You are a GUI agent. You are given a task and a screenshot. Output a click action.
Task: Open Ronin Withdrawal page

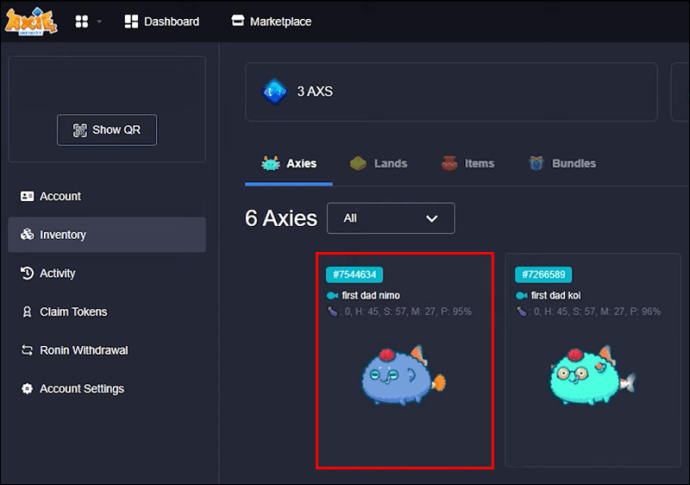pos(107,350)
